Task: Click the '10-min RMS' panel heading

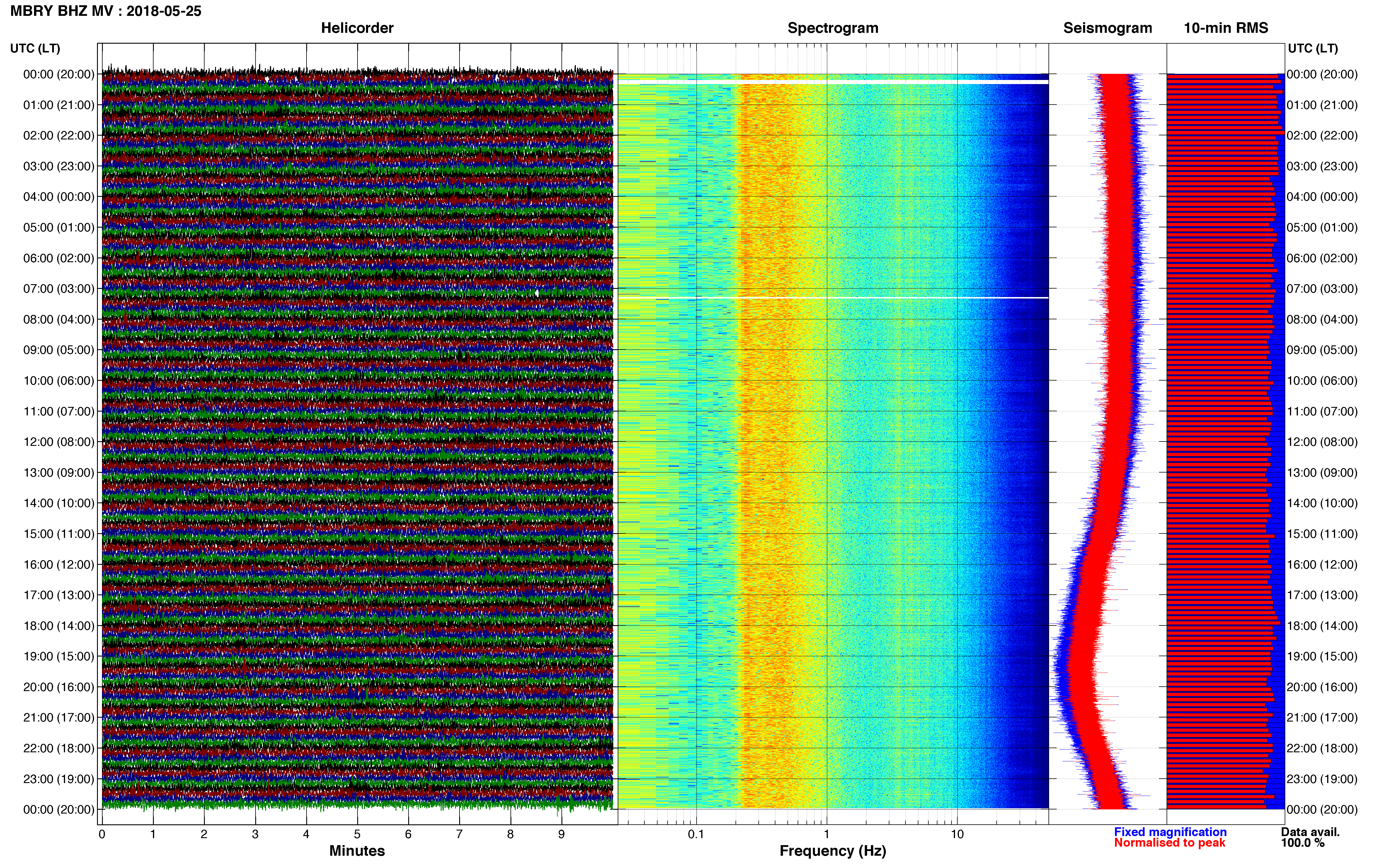Action: pyautogui.click(x=1226, y=28)
